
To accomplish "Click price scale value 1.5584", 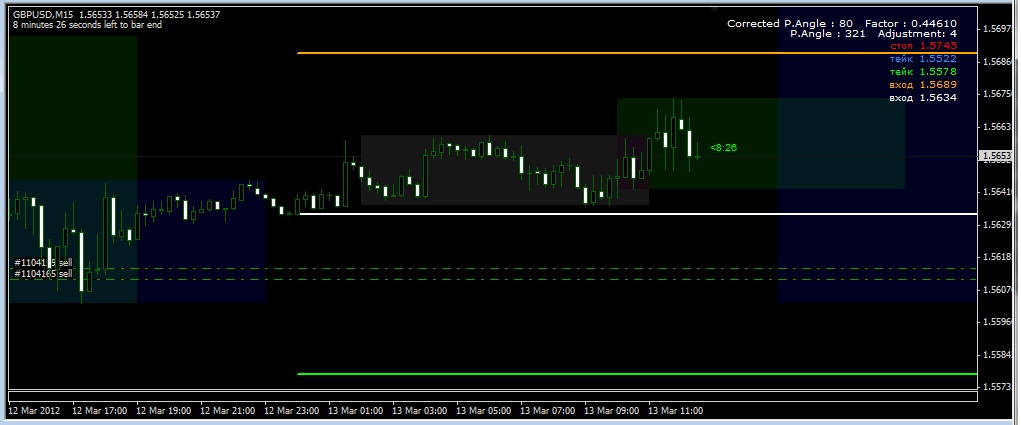I will [x=998, y=355].
